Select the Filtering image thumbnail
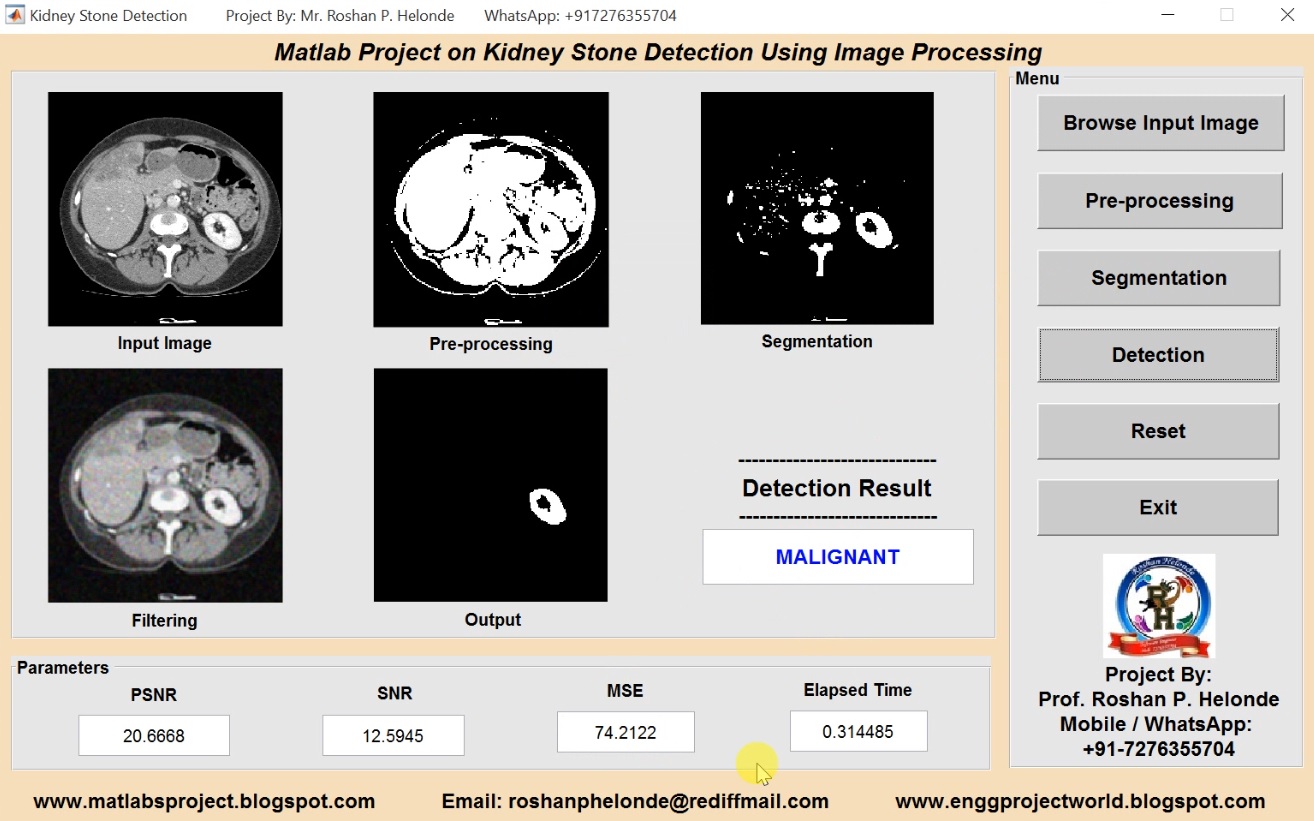This screenshot has height=821, width=1314. click(165, 485)
